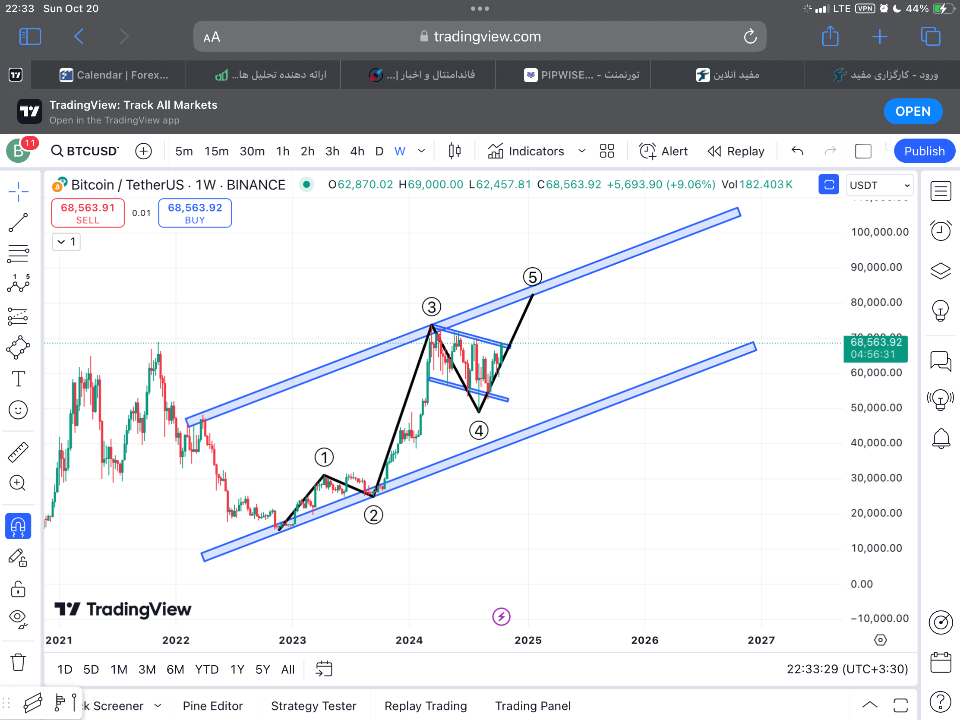Screen dimensions: 960x720
Task: Set date range to All
Action: [x=288, y=669]
